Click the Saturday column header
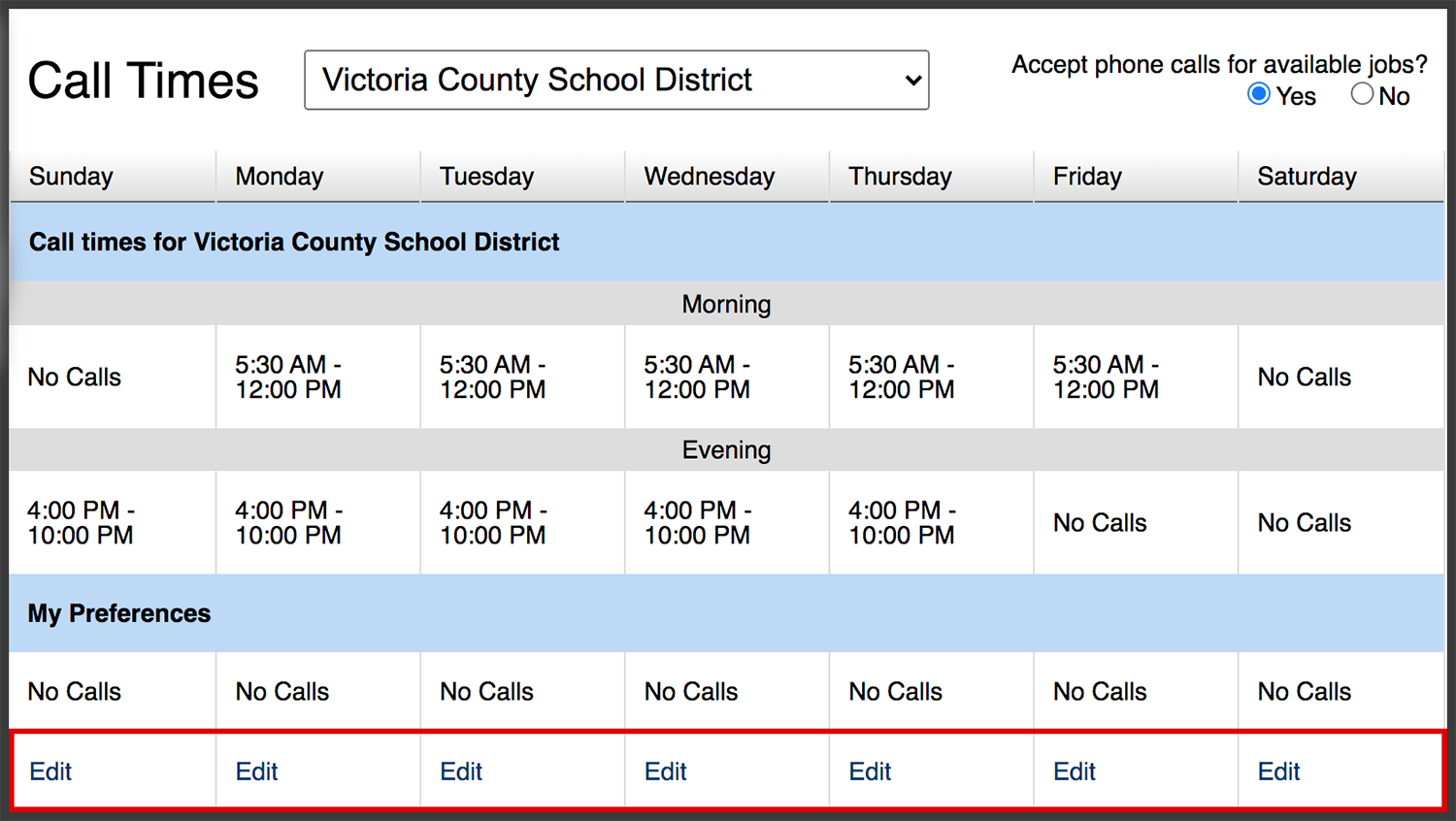 point(1341,177)
